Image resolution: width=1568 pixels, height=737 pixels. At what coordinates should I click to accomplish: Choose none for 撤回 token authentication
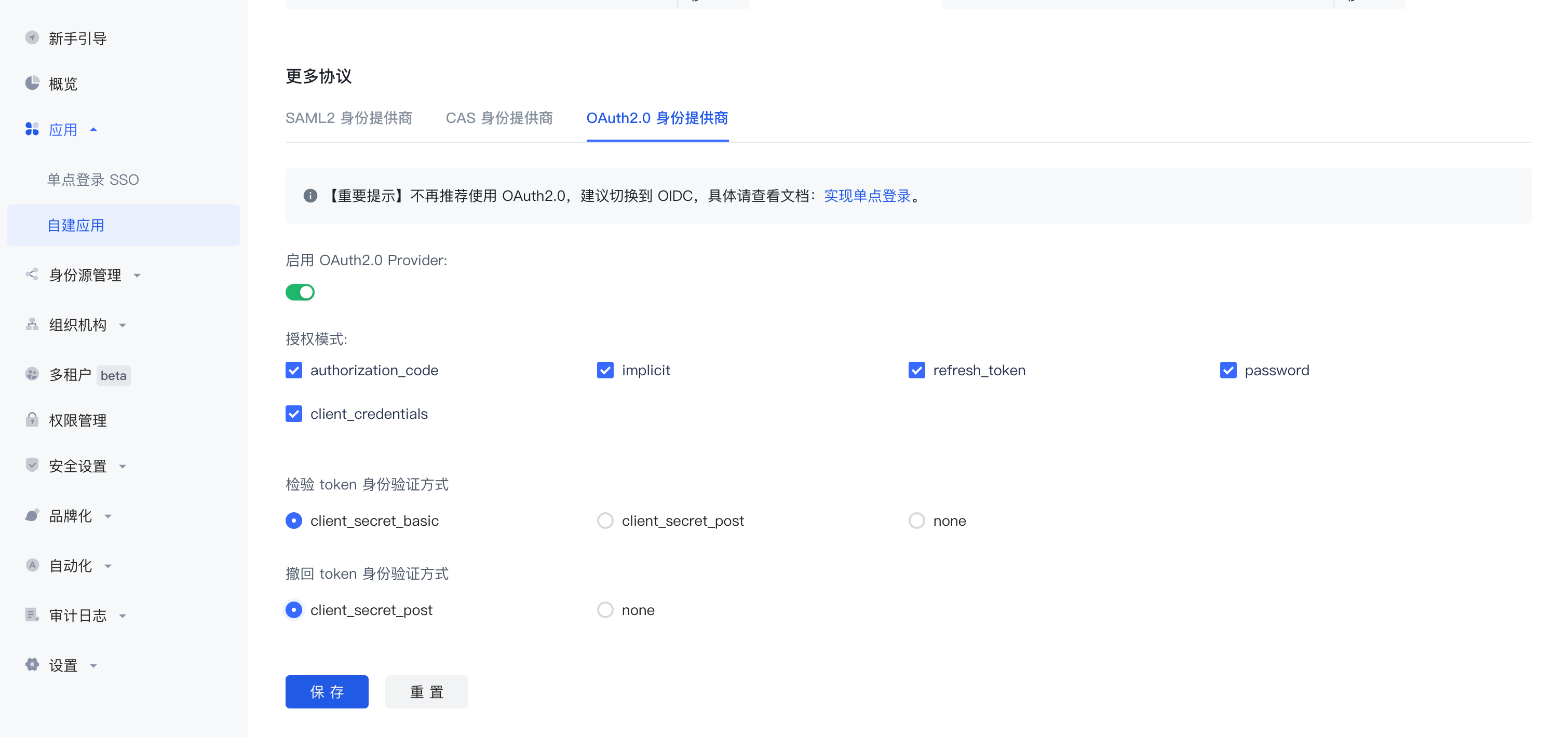[x=605, y=609]
